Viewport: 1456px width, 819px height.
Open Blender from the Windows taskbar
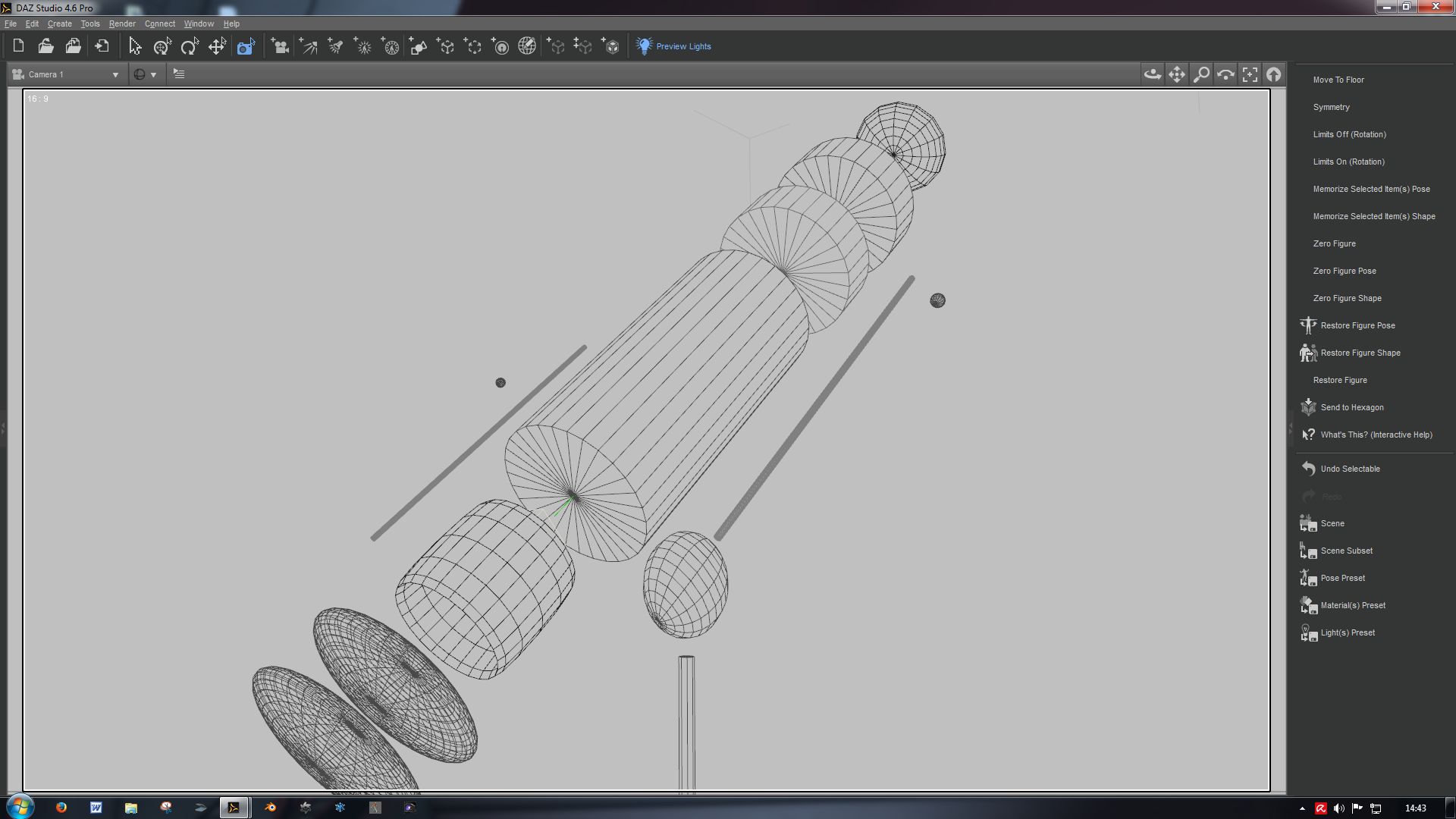point(270,808)
